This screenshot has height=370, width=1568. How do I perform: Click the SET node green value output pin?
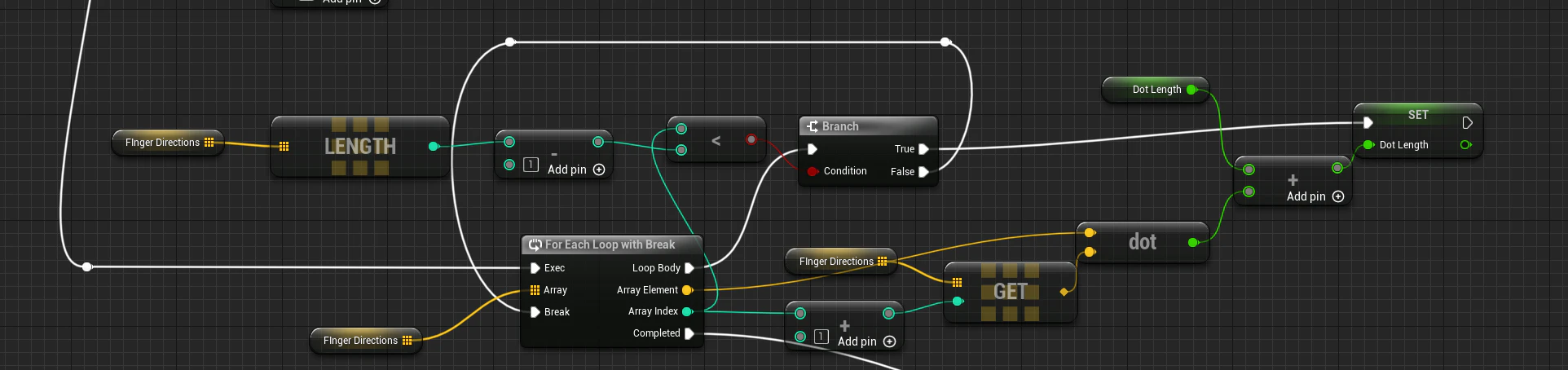click(1466, 145)
